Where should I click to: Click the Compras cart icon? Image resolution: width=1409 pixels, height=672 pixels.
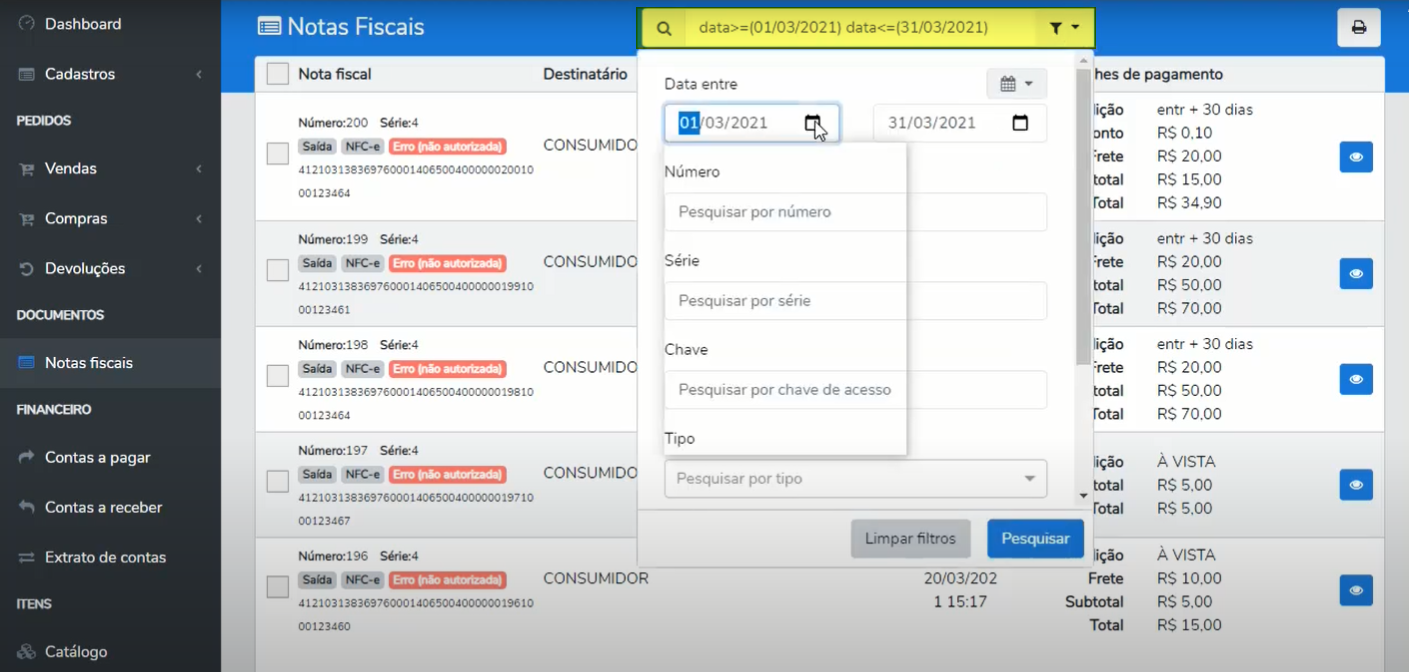click(x=26, y=219)
